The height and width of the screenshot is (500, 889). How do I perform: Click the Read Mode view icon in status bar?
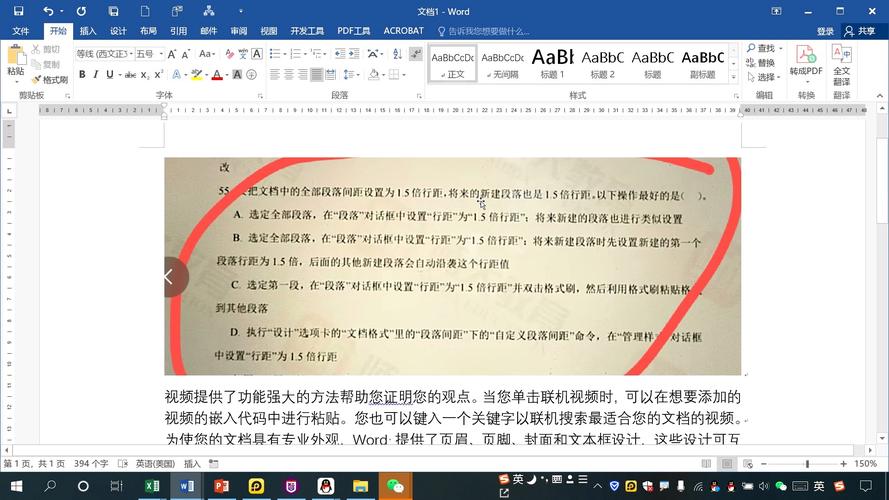point(706,464)
